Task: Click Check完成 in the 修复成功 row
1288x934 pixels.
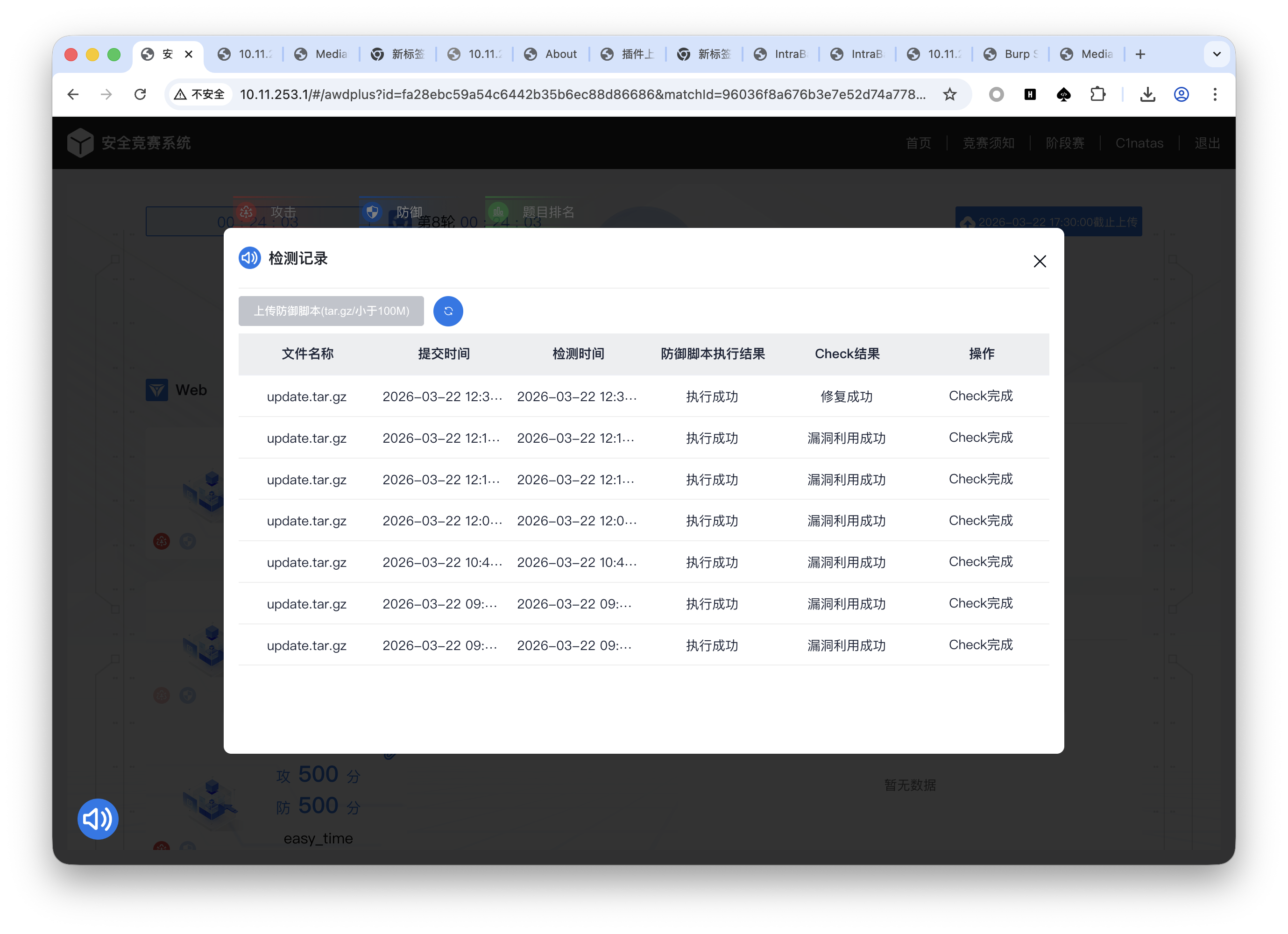Action: pyautogui.click(x=981, y=396)
